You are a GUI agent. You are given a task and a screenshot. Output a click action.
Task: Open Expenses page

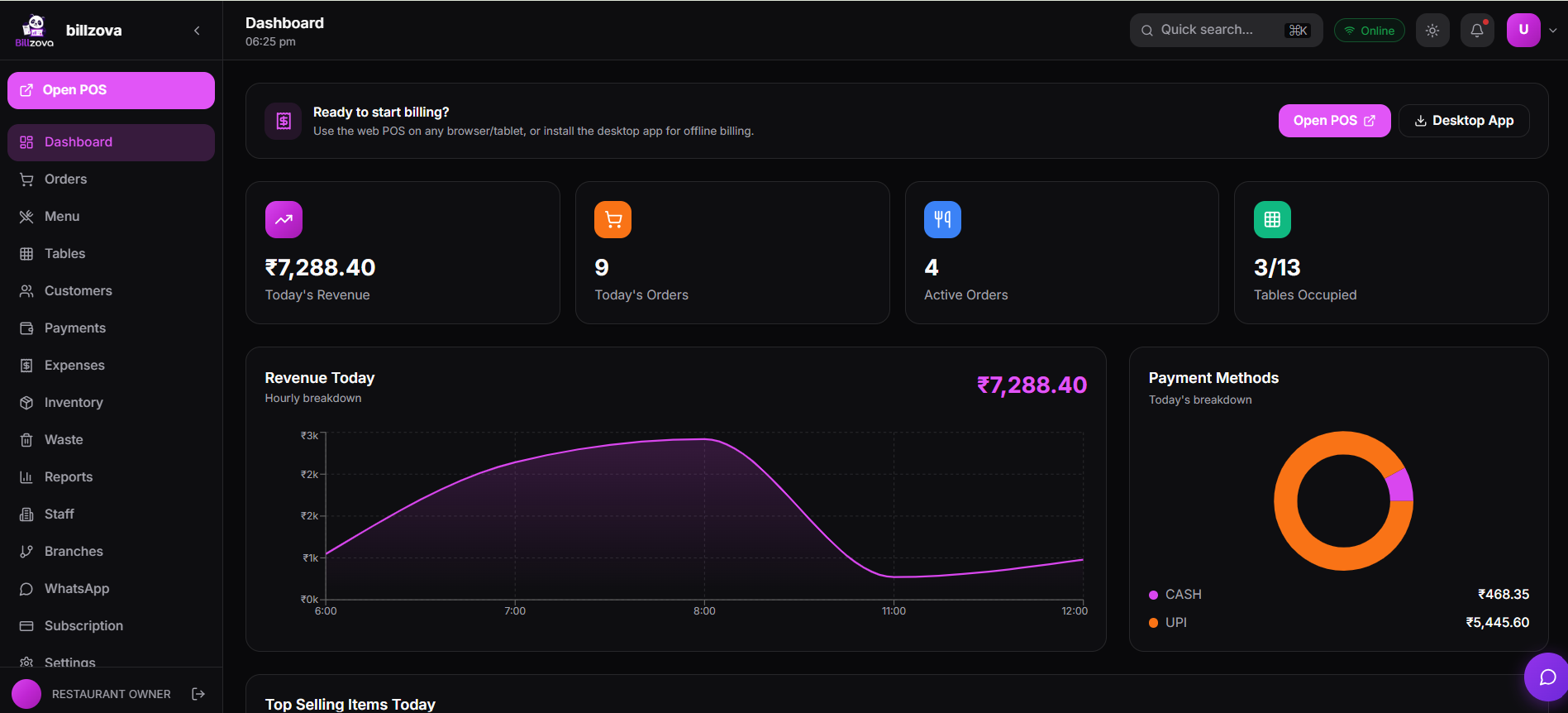111,366
